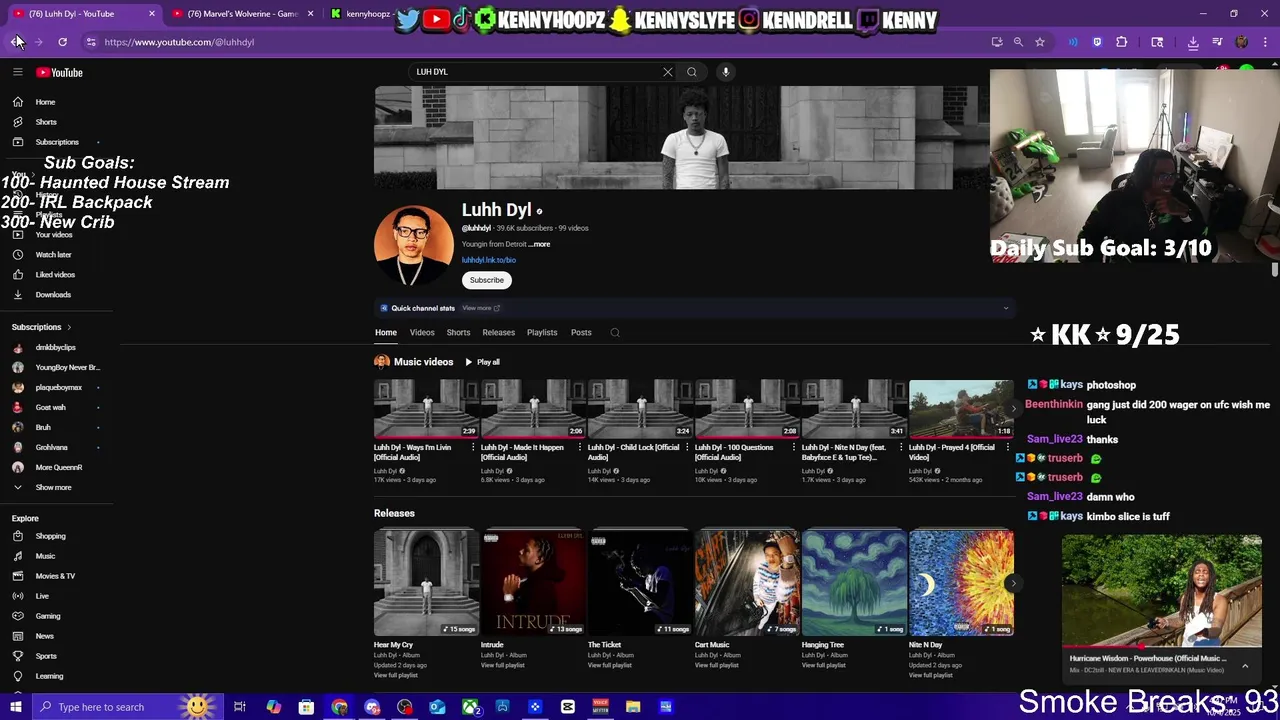View full playlist for Intrude

pyautogui.click(x=503, y=665)
